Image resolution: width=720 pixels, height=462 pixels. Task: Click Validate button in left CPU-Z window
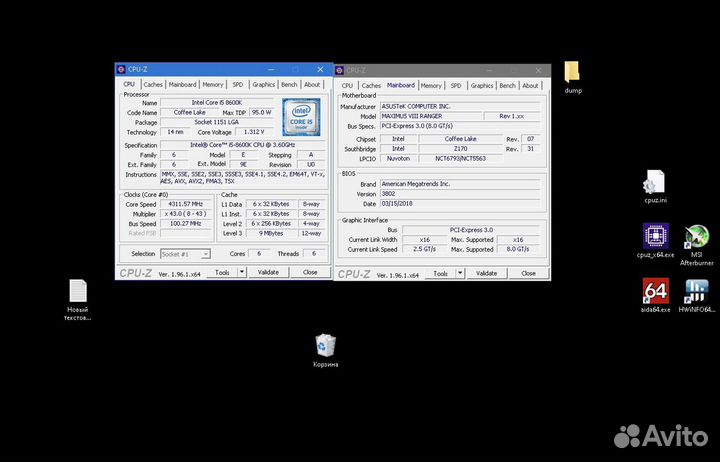[268, 272]
